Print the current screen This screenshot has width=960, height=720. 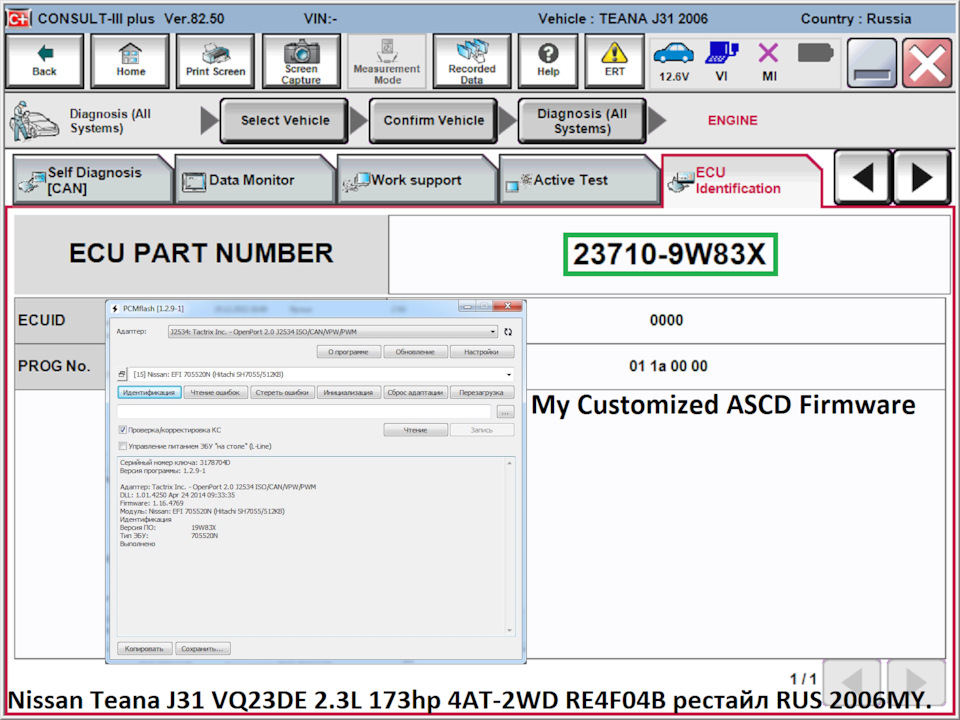[216, 61]
